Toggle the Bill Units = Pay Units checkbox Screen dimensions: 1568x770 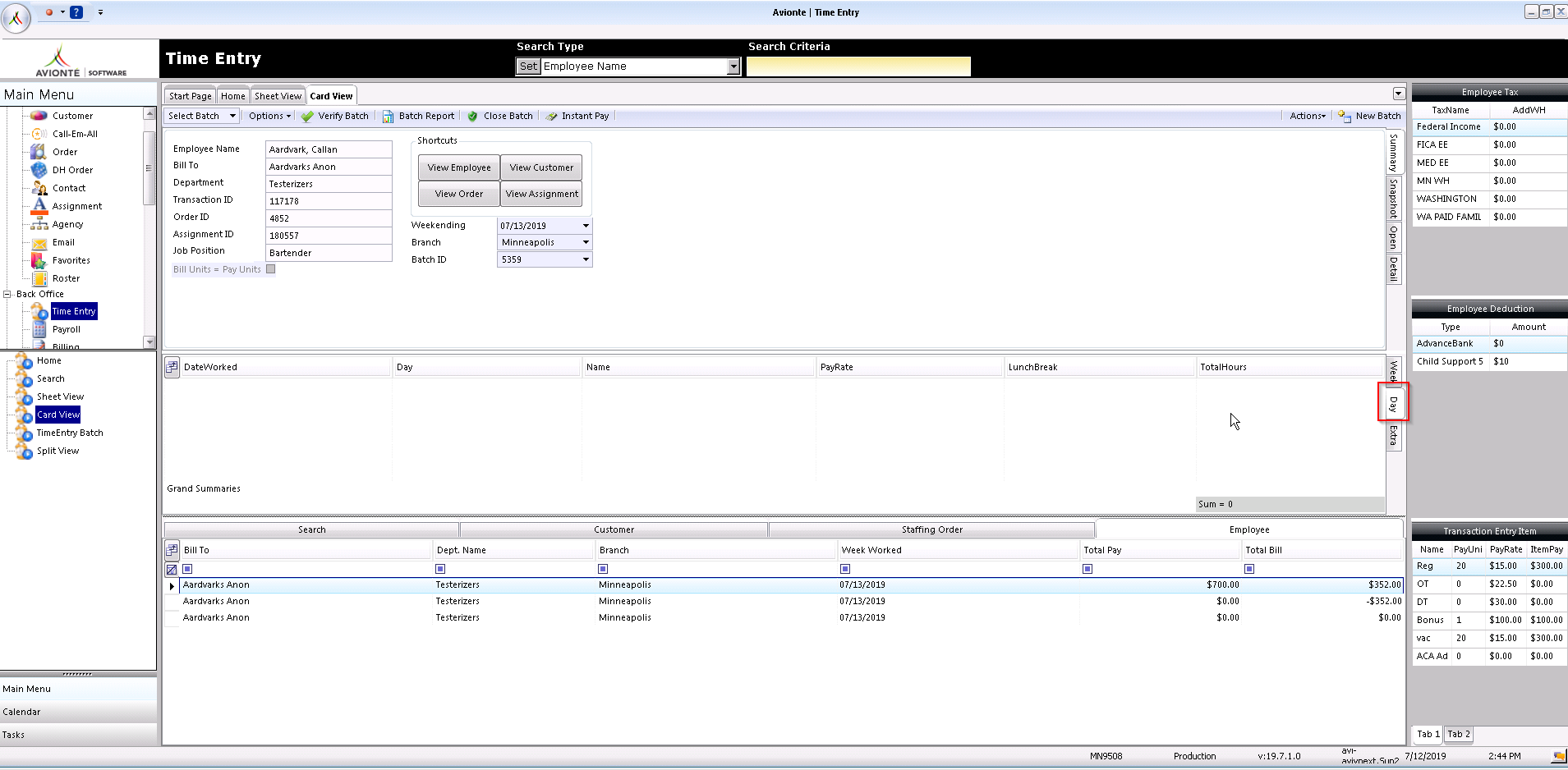pyautogui.click(x=271, y=269)
